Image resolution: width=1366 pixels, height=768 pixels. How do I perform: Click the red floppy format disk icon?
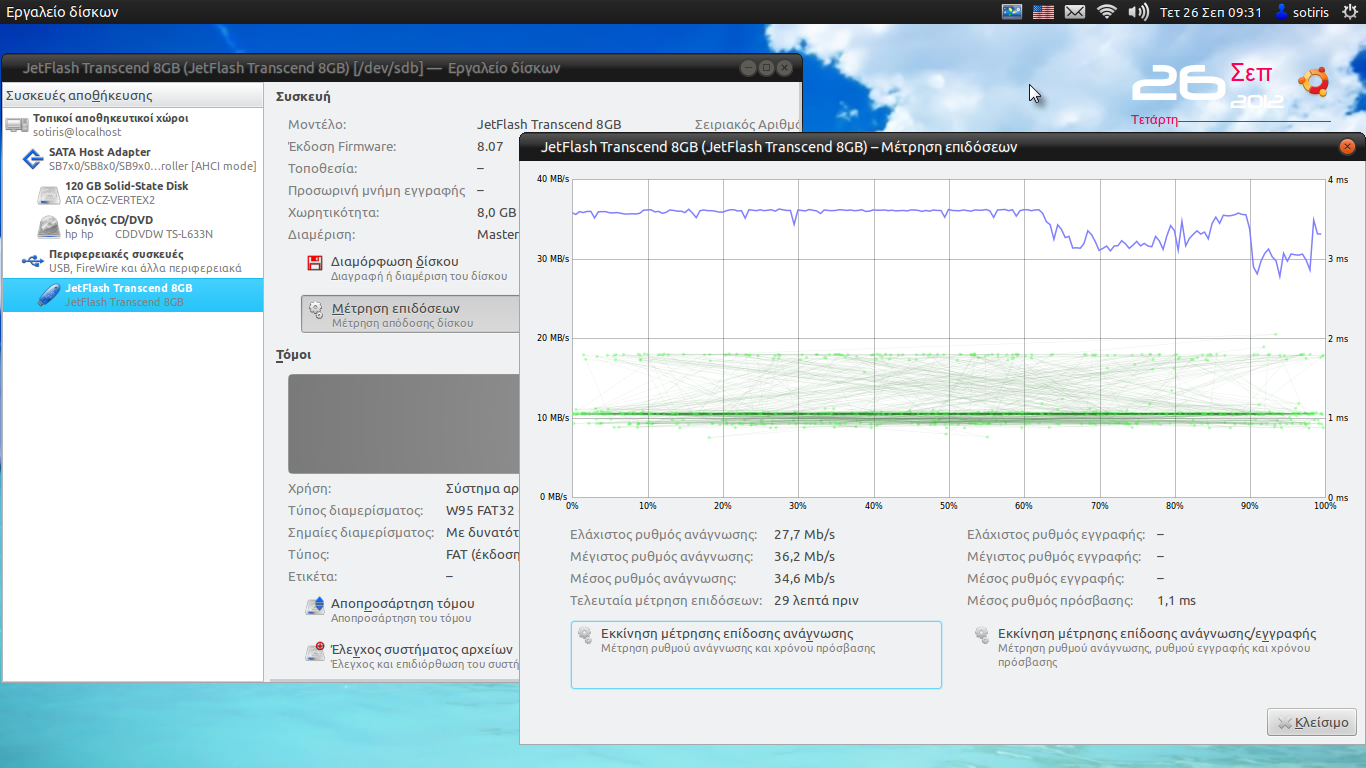[315, 264]
